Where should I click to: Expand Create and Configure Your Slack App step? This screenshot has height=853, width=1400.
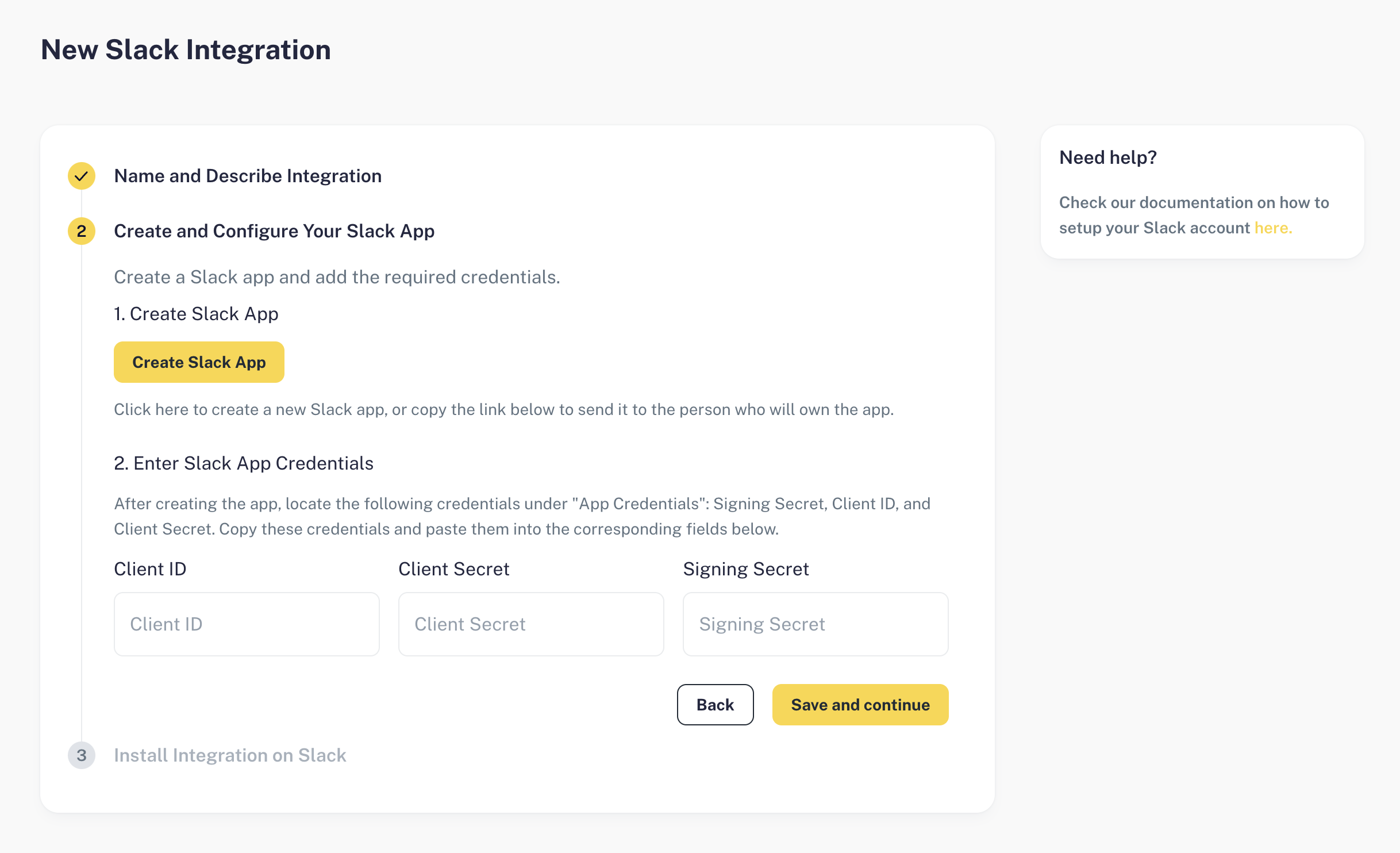274,231
